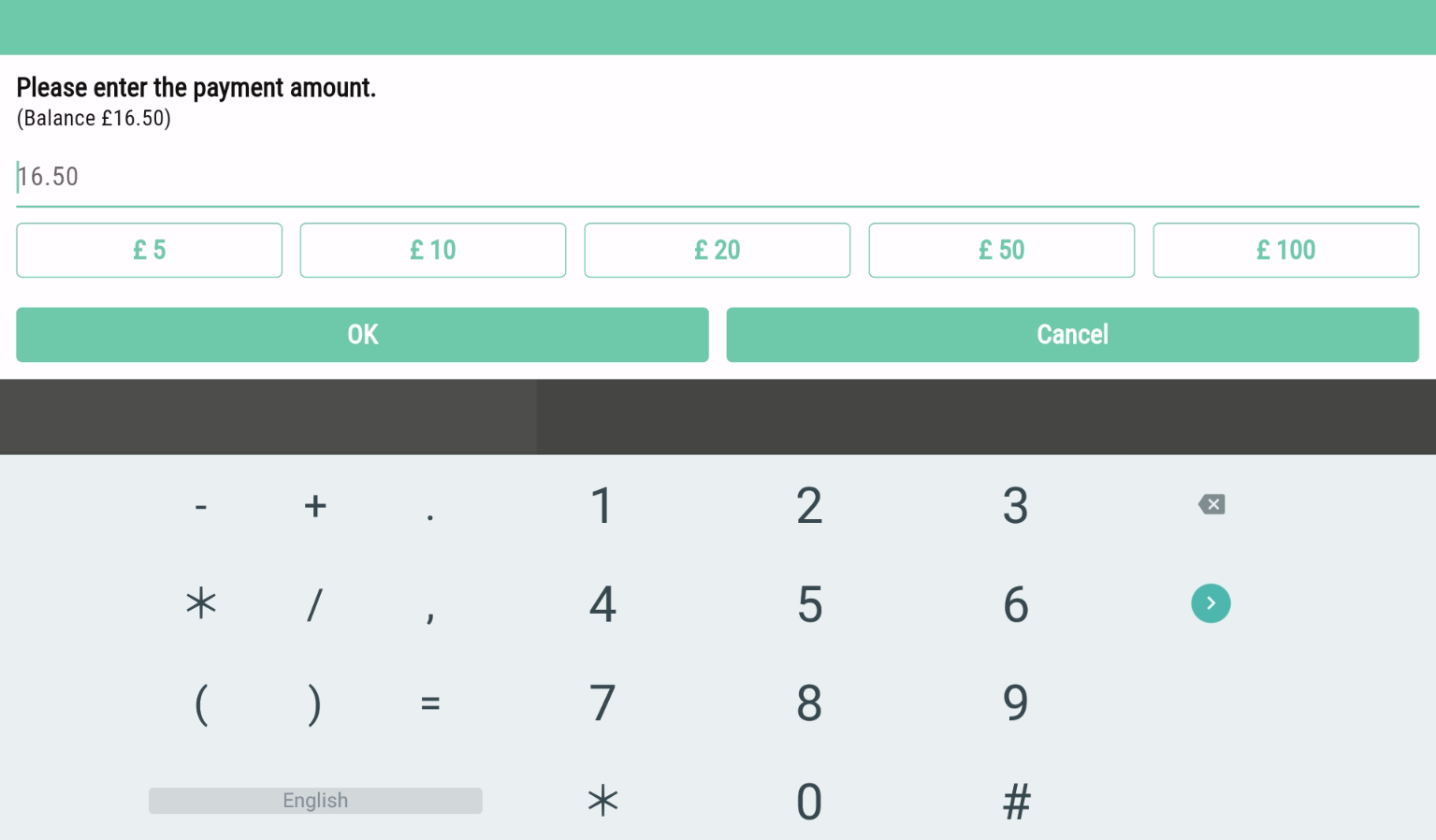The height and width of the screenshot is (840, 1436).
Task: Tap the English language spacebar
Action: [315, 801]
